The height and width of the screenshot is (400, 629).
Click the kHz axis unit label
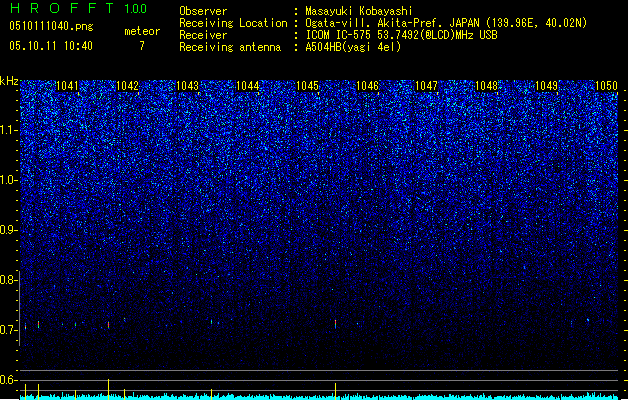point(9,81)
